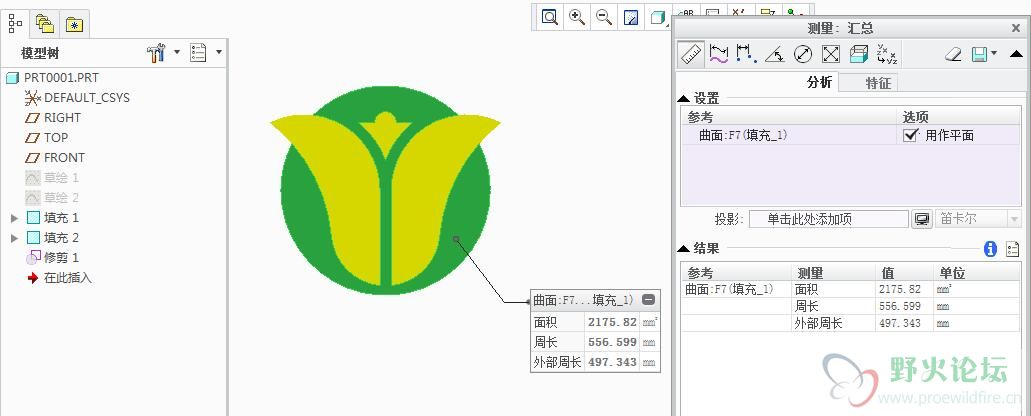
Task: Switch to the 特征 tab
Action: 878,83
